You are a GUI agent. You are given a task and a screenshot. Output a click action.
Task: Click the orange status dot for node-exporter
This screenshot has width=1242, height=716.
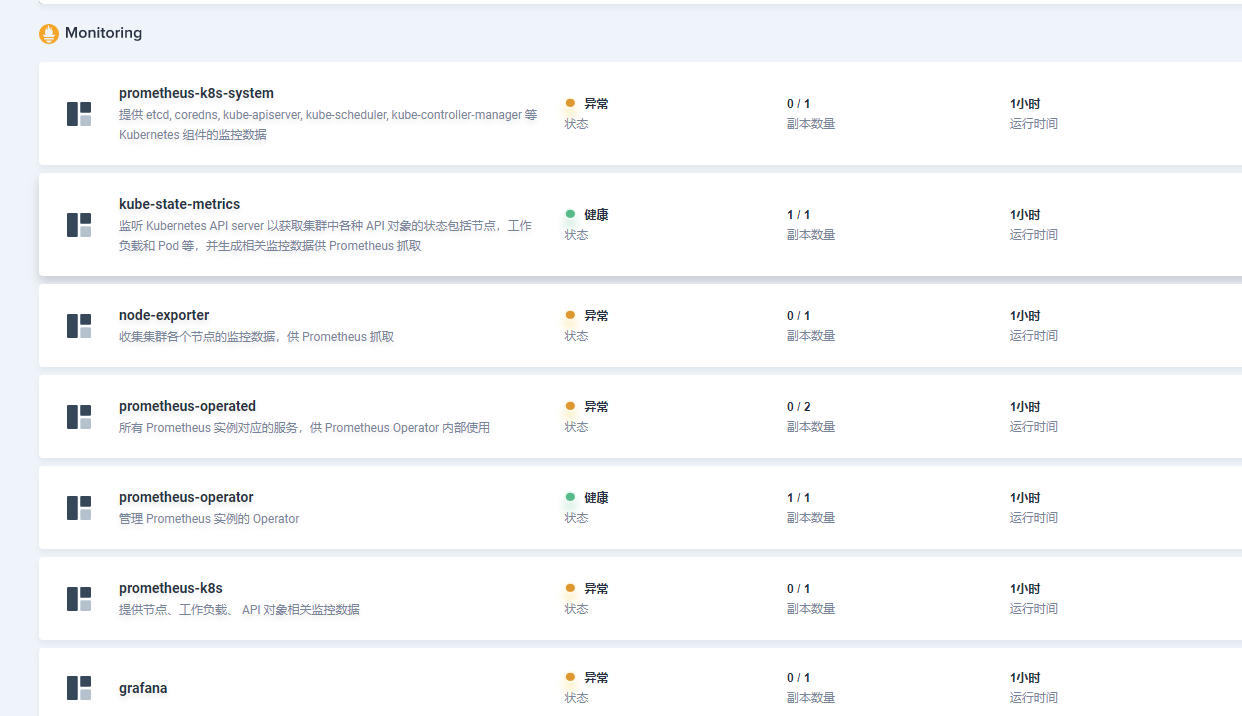click(570, 315)
